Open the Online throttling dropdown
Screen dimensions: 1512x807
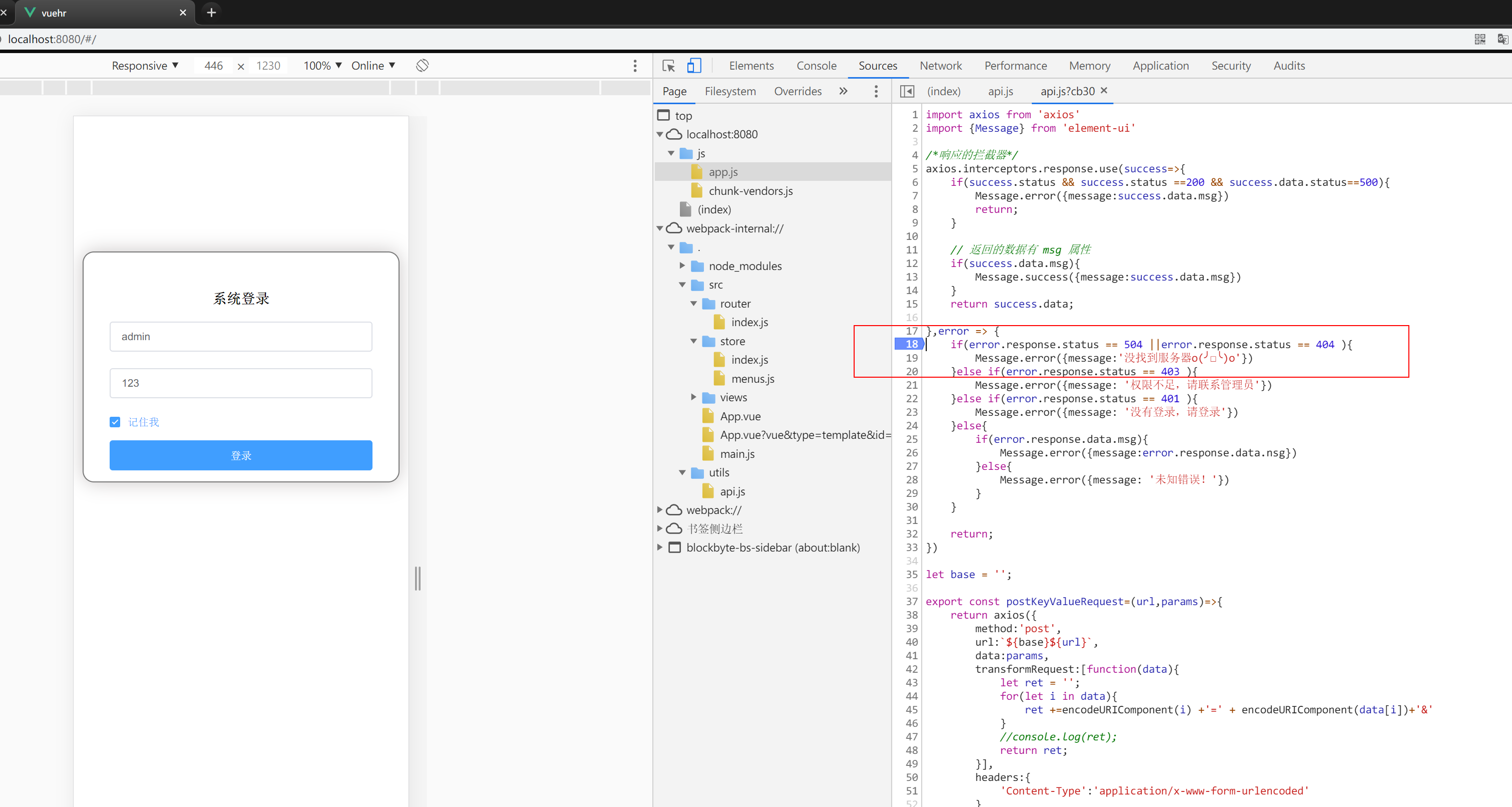372,66
